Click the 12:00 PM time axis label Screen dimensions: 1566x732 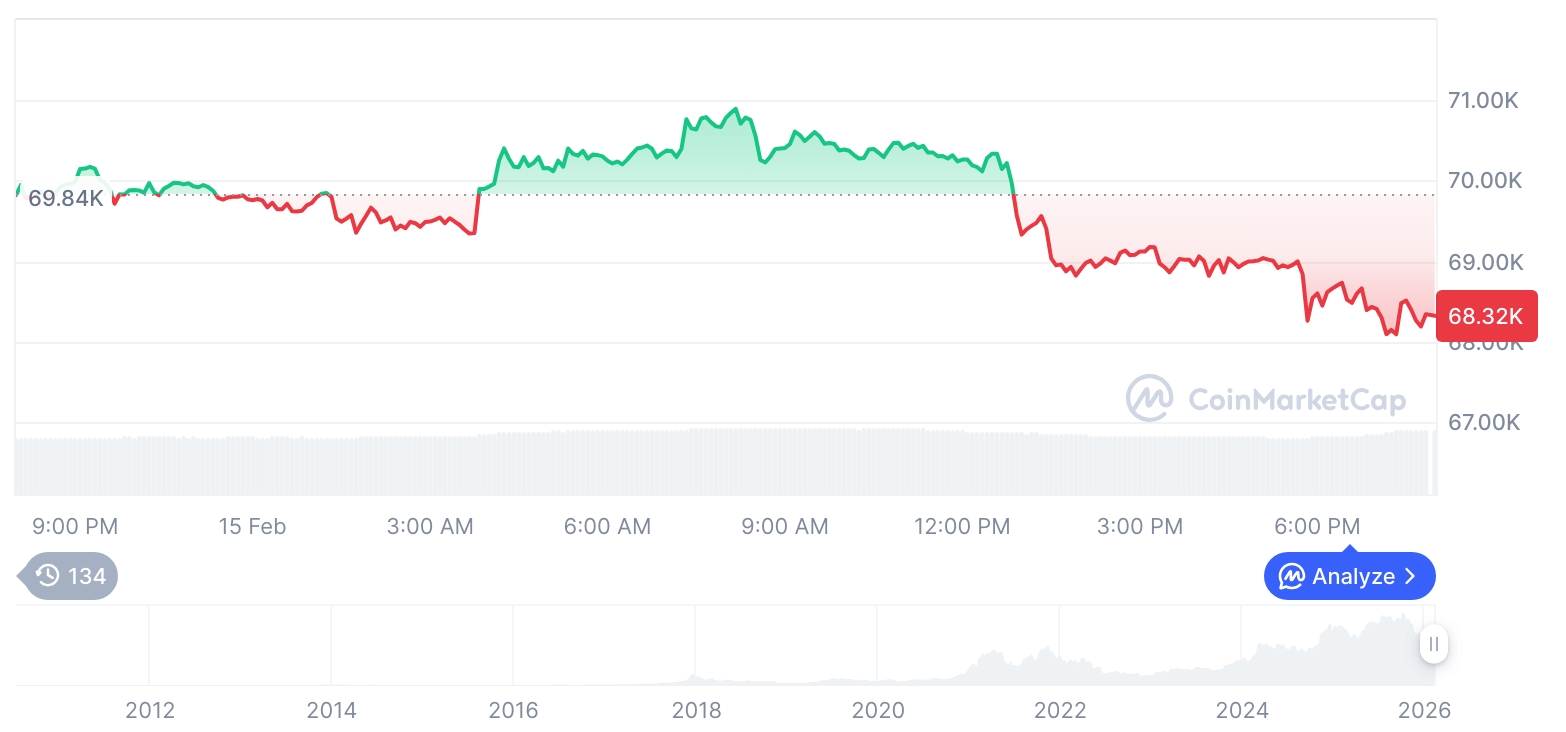(x=962, y=526)
